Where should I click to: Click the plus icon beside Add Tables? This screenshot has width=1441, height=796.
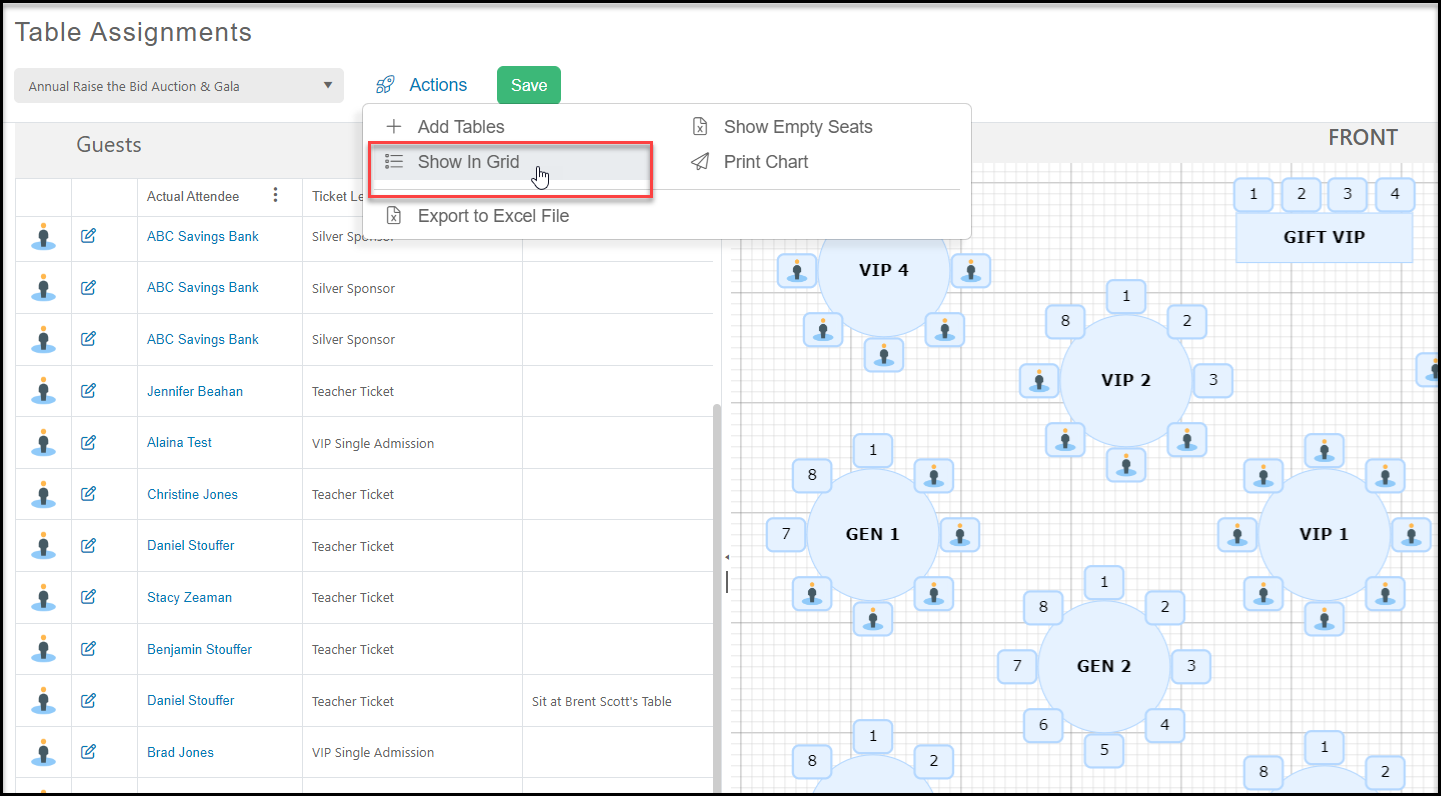[394, 127]
